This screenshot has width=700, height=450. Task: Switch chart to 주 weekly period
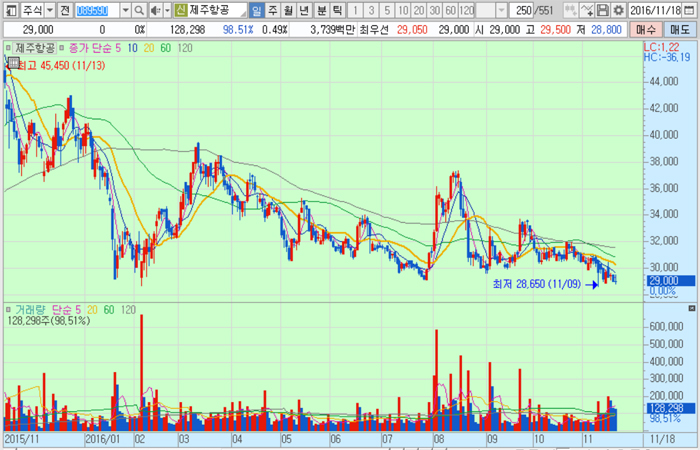point(272,10)
